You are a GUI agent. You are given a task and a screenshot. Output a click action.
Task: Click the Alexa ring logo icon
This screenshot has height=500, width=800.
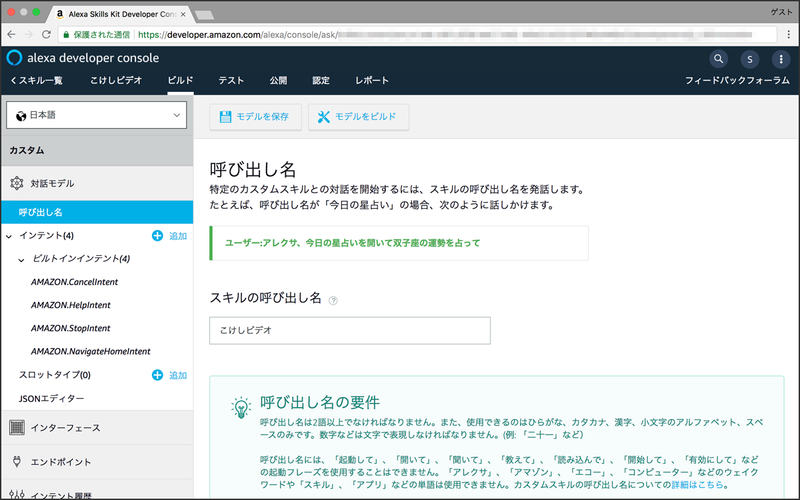(x=14, y=58)
